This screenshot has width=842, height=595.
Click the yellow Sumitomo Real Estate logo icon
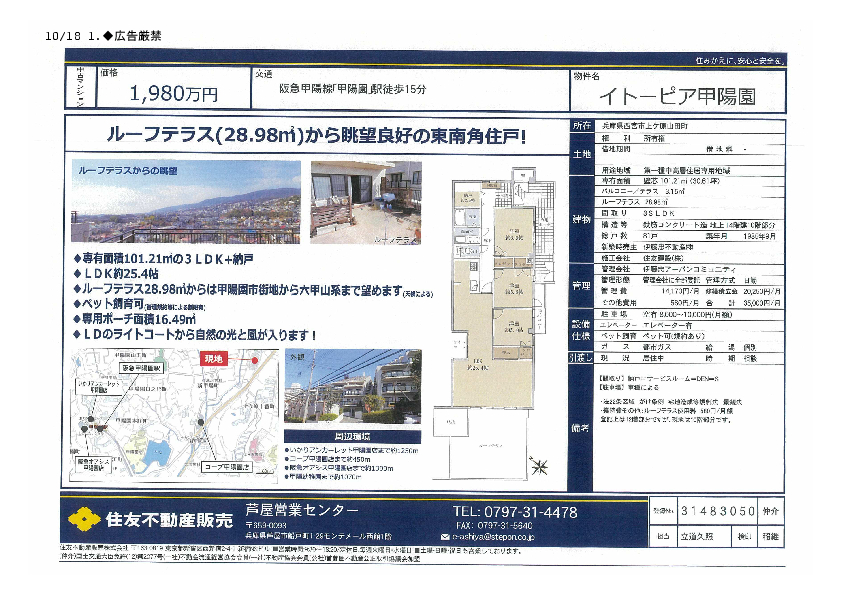tap(82, 520)
